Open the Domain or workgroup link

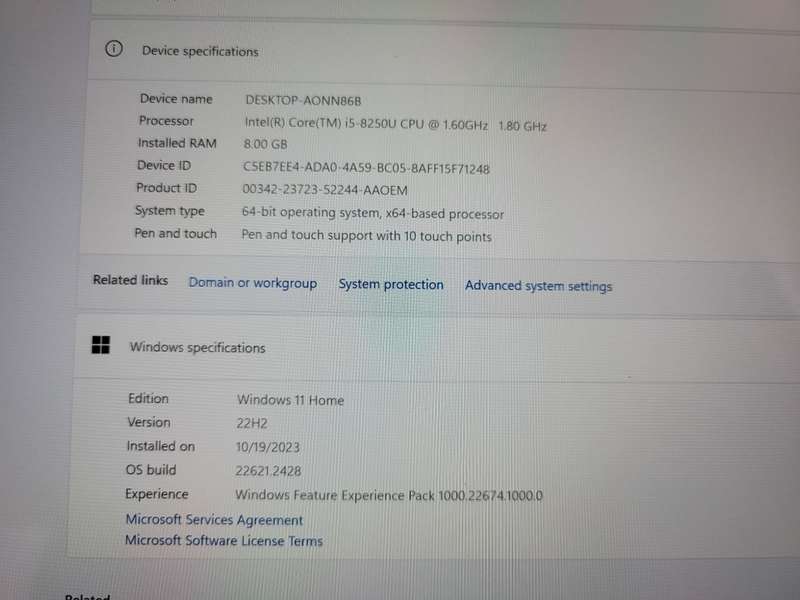(253, 283)
